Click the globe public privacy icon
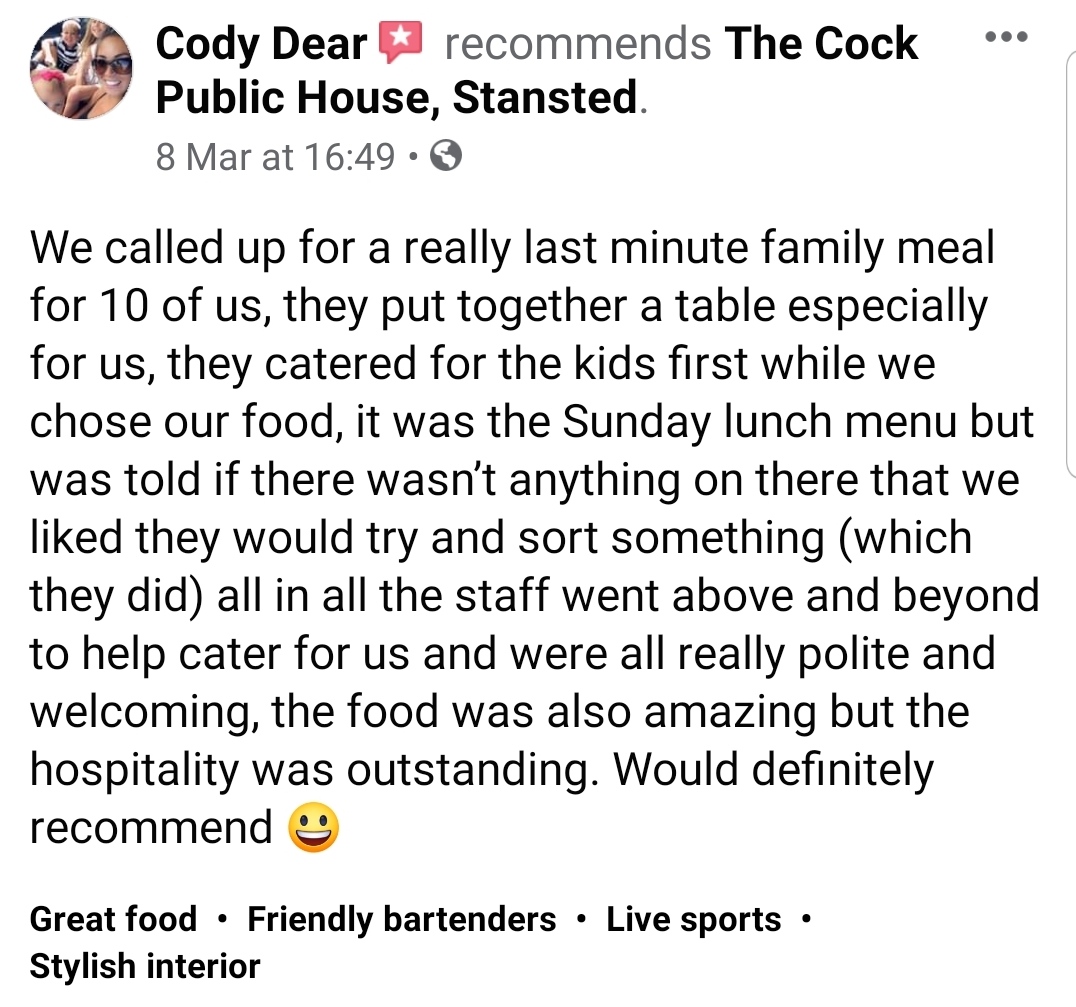This screenshot has width=1076, height=1007. pos(445,156)
